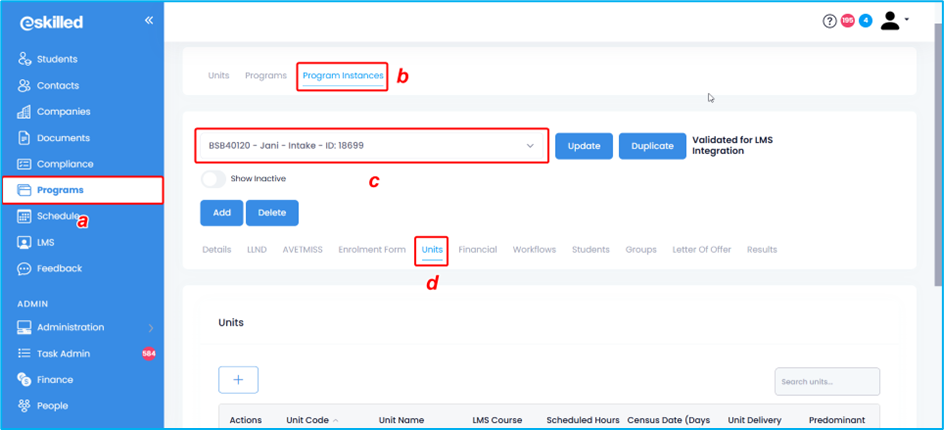Switch to the Program Instances tab
Image resolution: width=944 pixels, height=430 pixels.
[343, 76]
